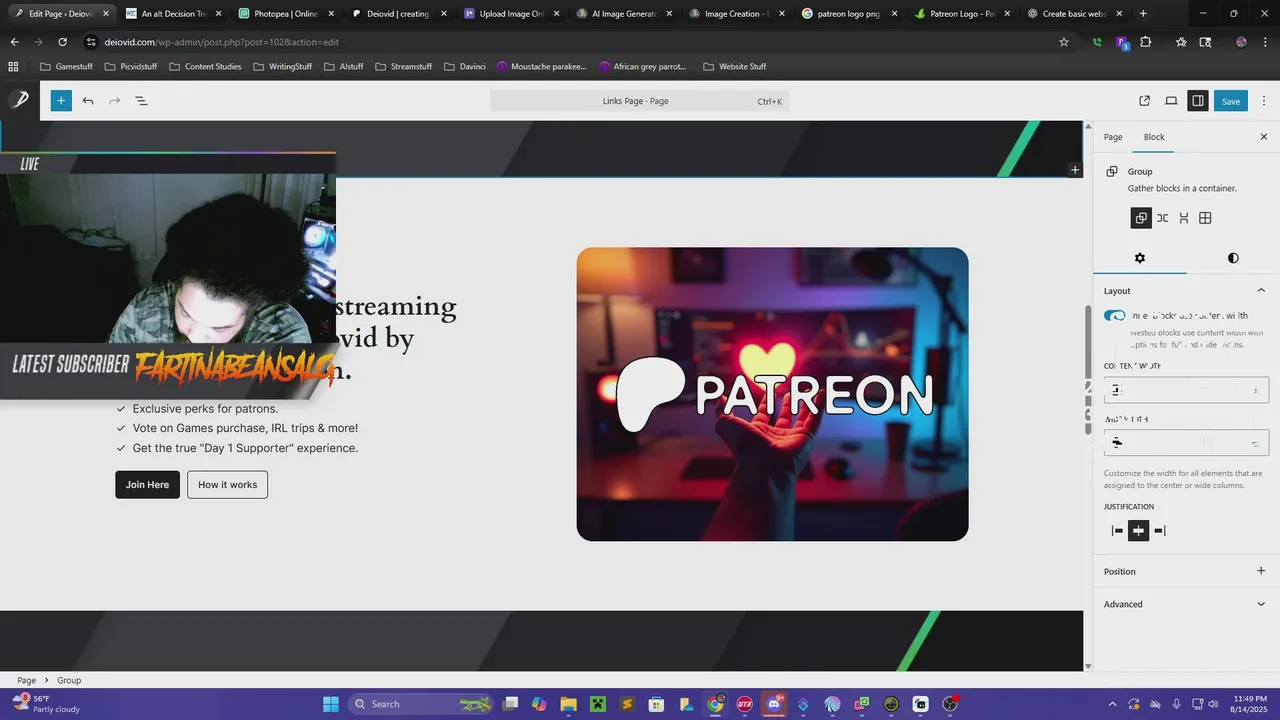
Task: Show hidden system tray icons
Action: tap(1113, 704)
